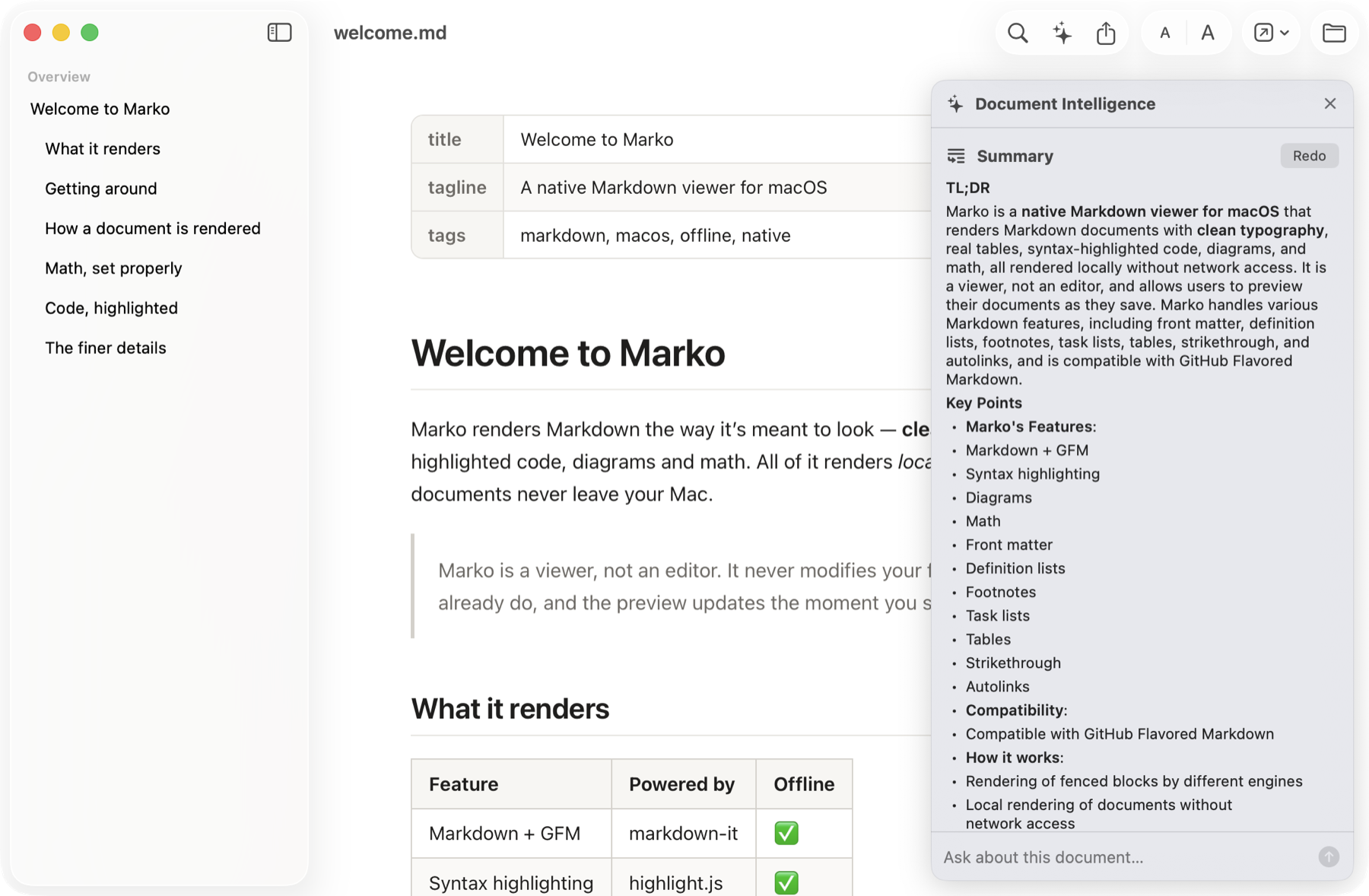This screenshot has width=1369, height=896.
Task: Select Code, highlighted in outline
Action: click(x=111, y=308)
